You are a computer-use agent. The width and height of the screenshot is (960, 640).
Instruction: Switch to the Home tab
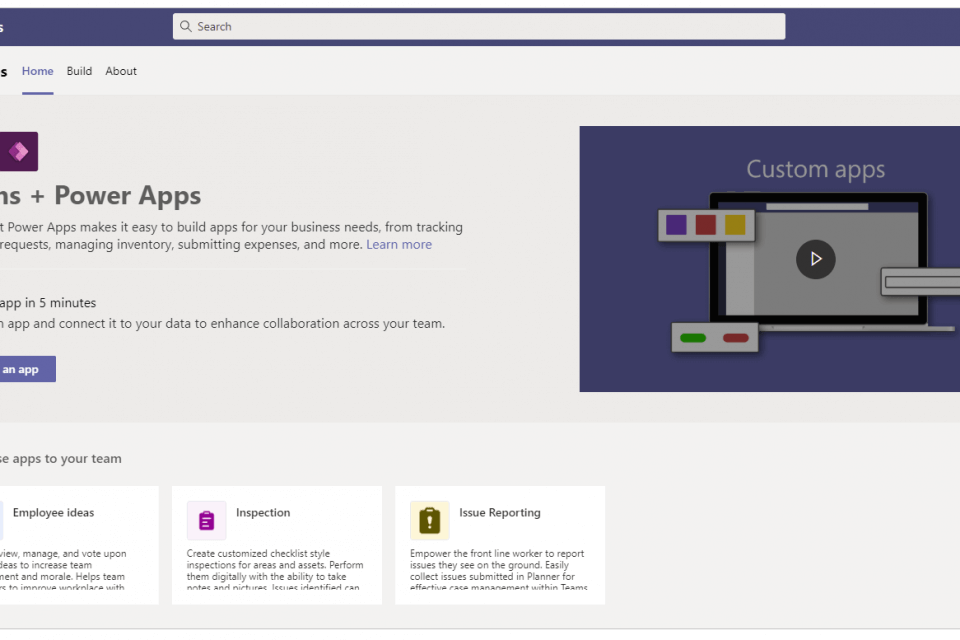[x=38, y=71]
